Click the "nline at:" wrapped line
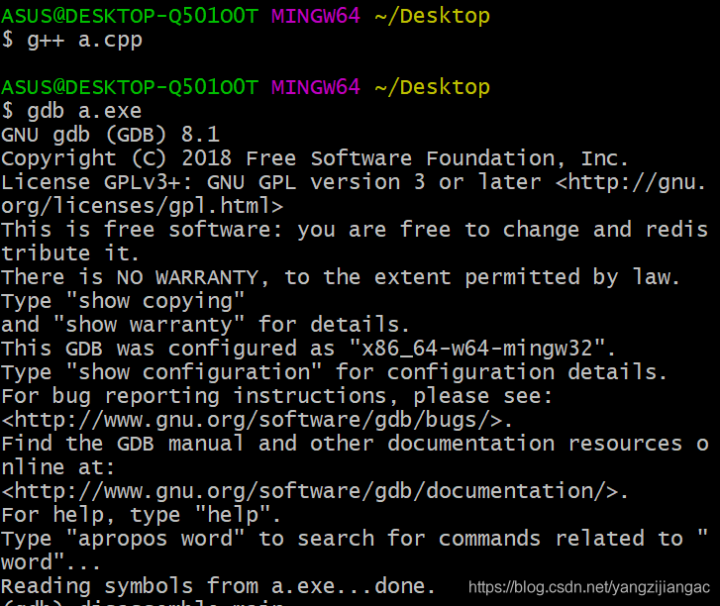This screenshot has width=720, height=606. point(58,467)
